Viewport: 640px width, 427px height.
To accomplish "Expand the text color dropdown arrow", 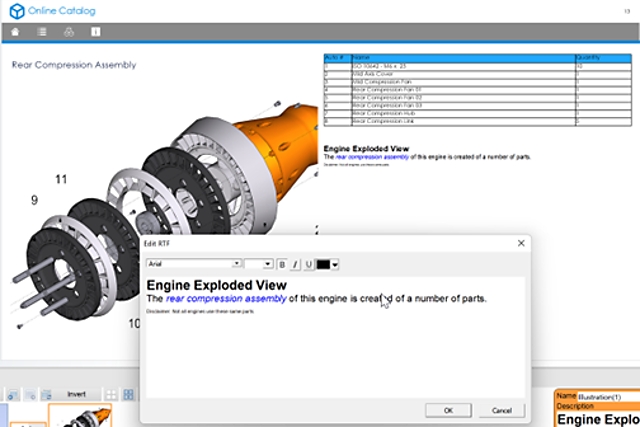I will tap(335, 264).
